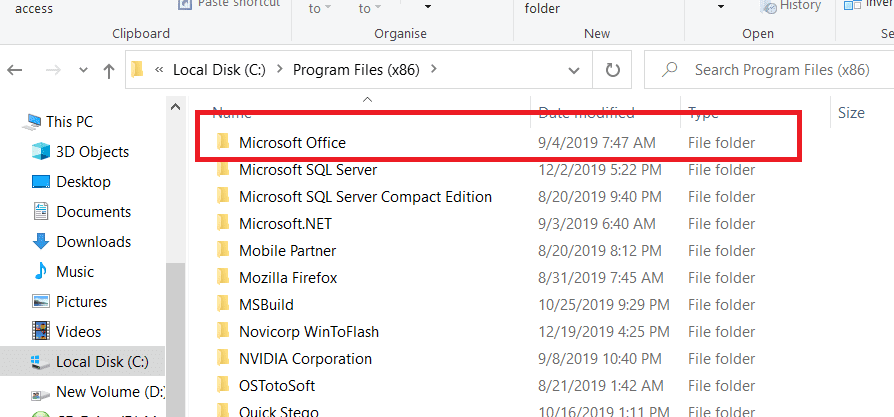
Task: Click scroll up arrow of navigation pane
Action: (176, 107)
